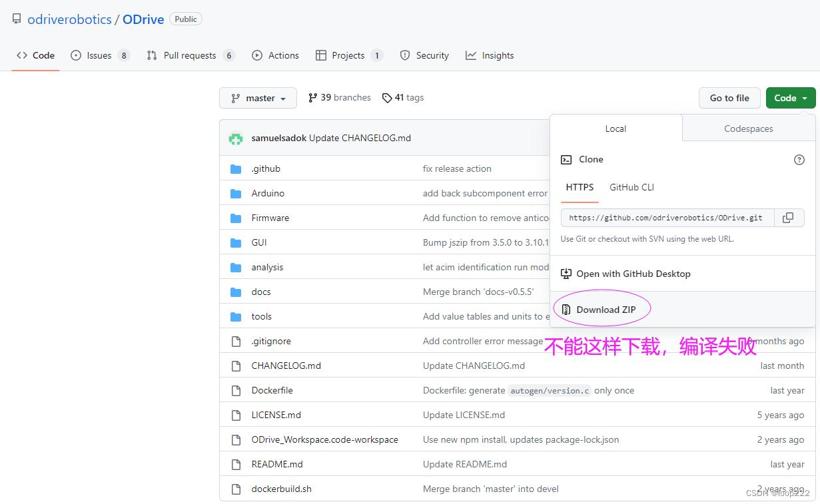Switch to the Actions tab
This screenshot has width=820, height=504.
pos(276,55)
